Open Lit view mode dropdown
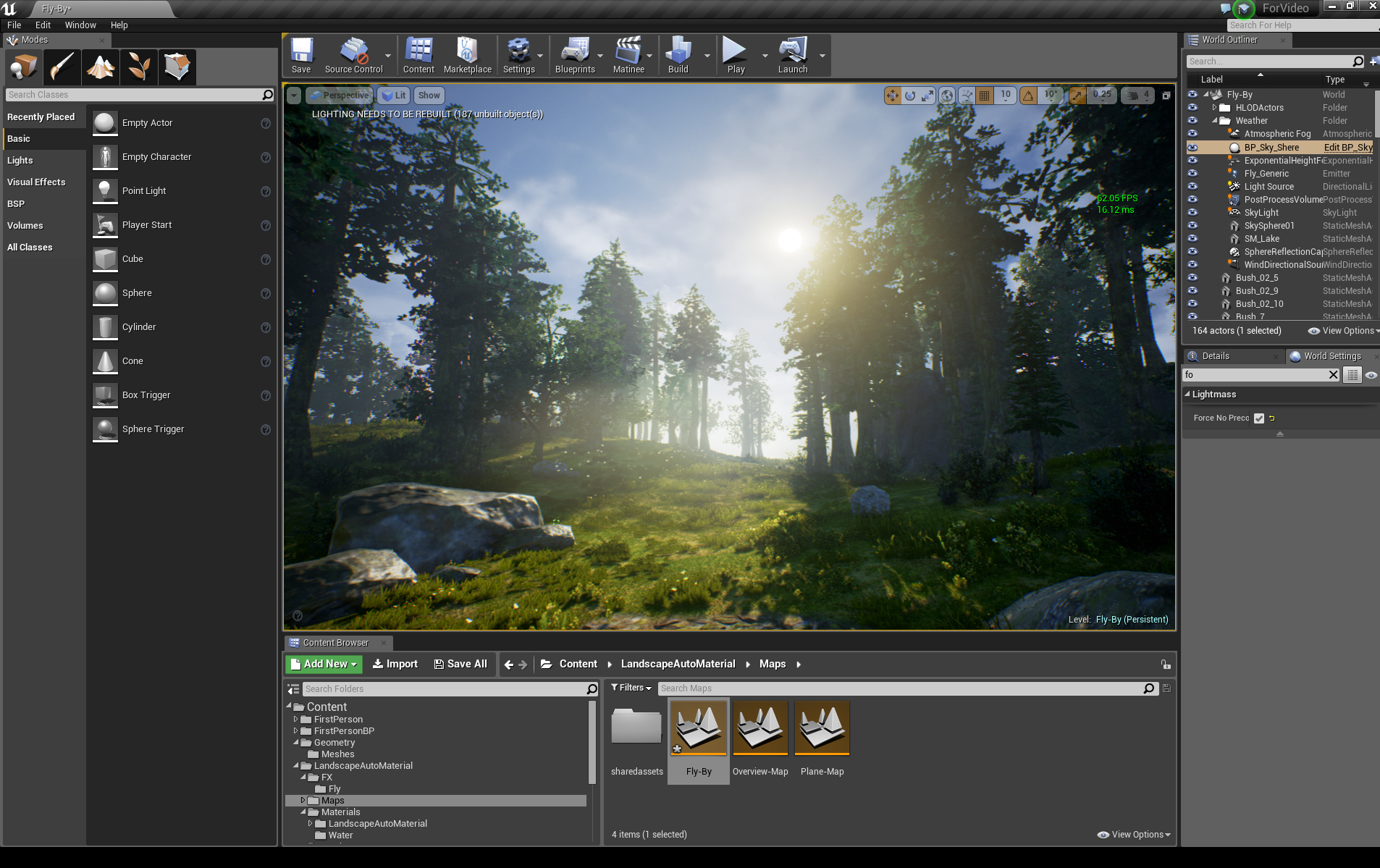 click(393, 96)
